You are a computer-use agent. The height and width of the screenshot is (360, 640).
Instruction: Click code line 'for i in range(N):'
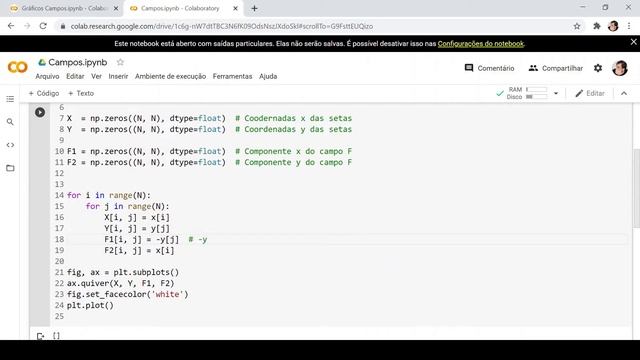coord(109,195)
